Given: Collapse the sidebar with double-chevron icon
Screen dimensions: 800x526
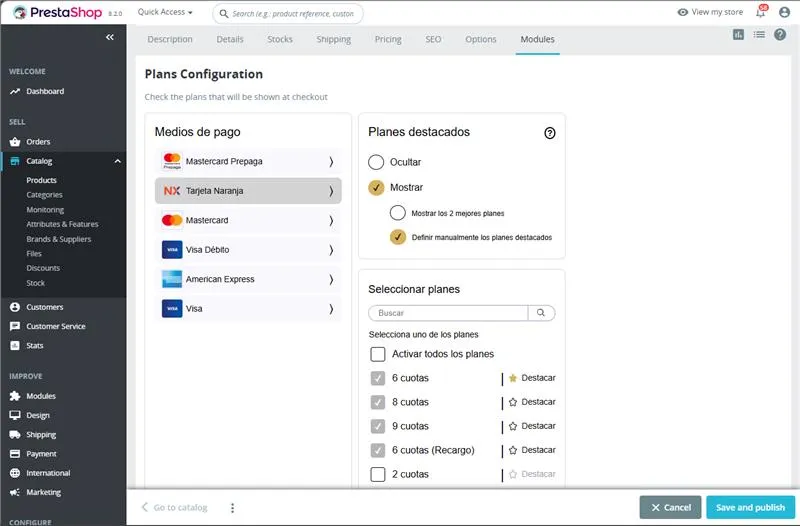Looking at the screenshot, I should (110, 37).
